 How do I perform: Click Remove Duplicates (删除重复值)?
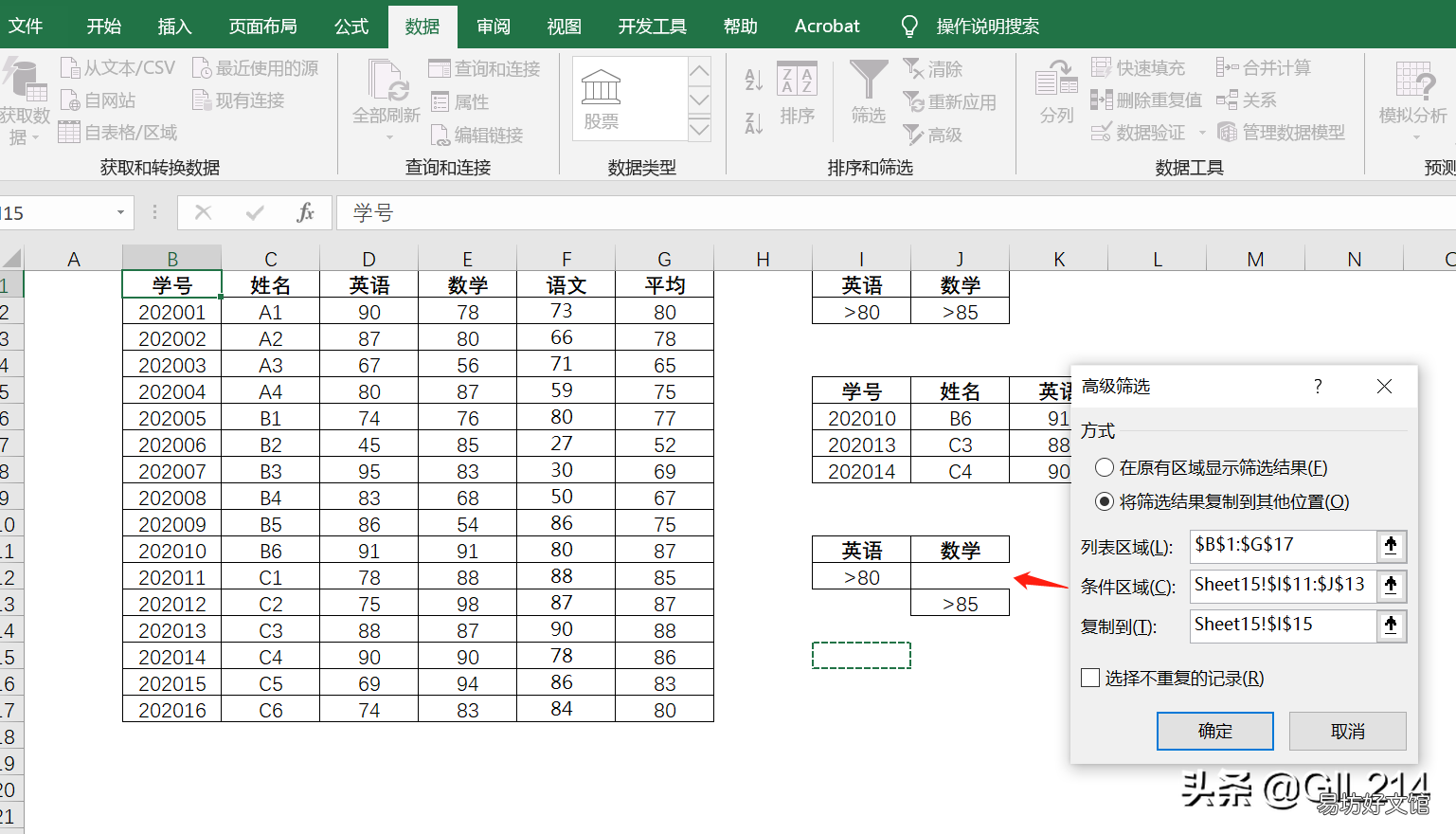(x=1145, y=100)
